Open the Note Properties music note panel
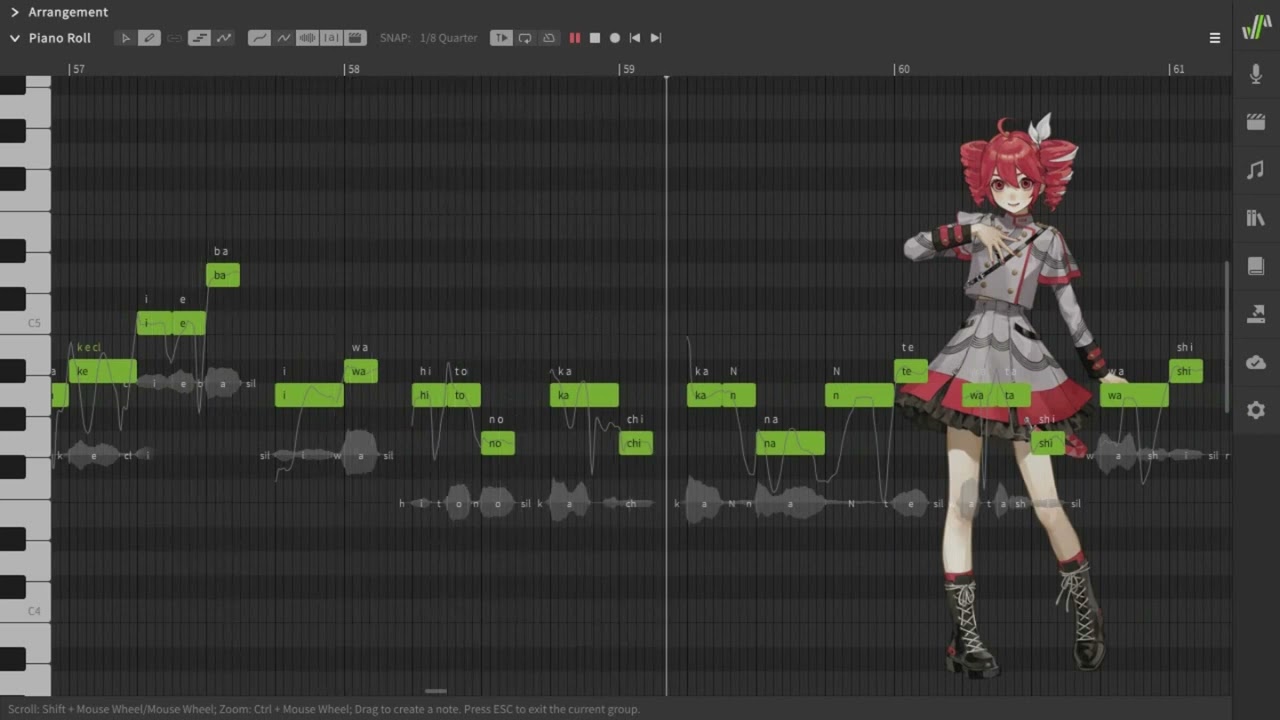 [x=1256, y=170]
